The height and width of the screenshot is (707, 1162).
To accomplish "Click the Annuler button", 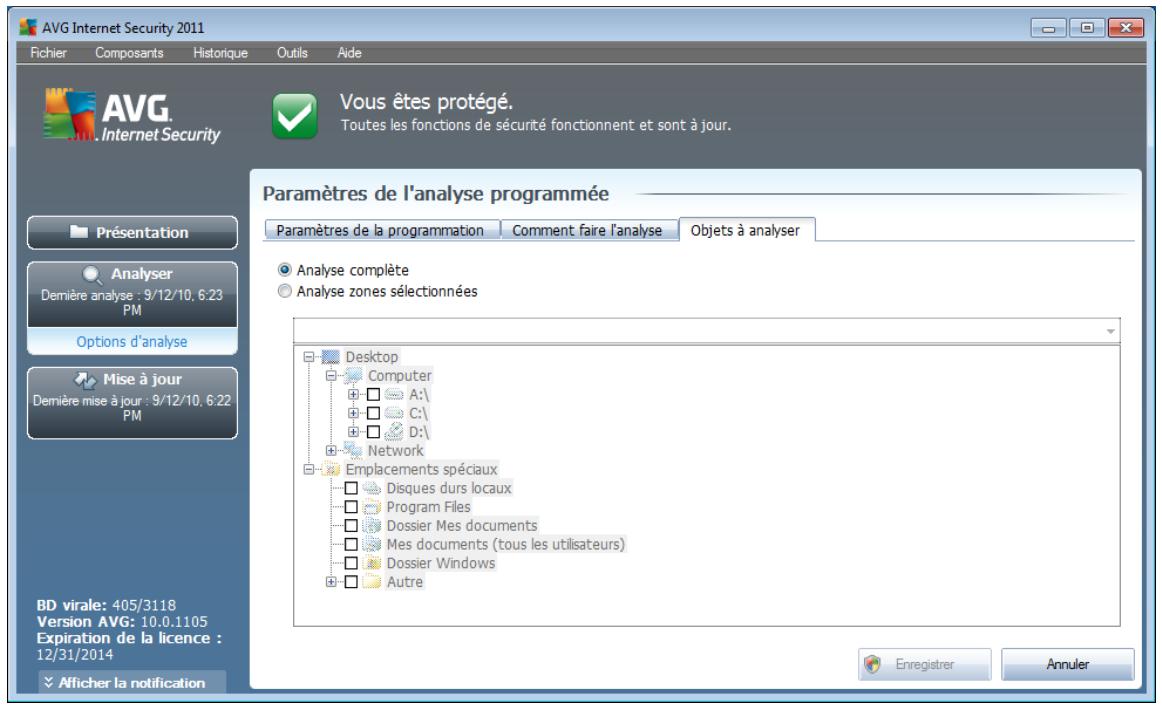I will pos(1068,665).
